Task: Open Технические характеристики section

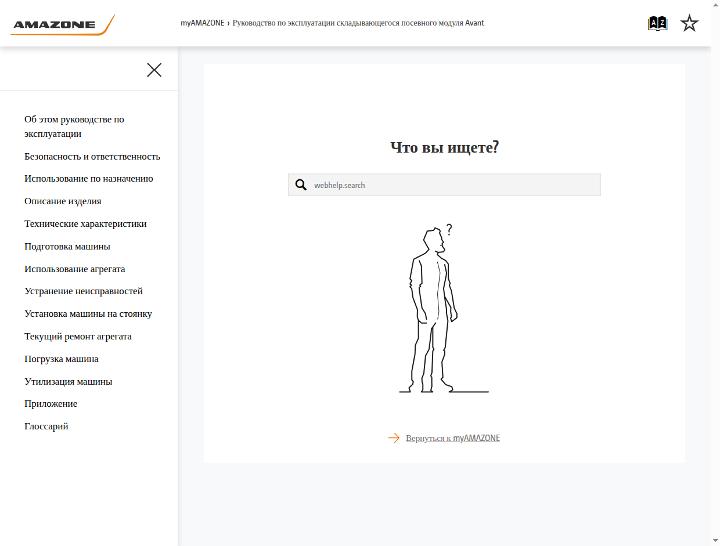Action: [x=85, y=224]
